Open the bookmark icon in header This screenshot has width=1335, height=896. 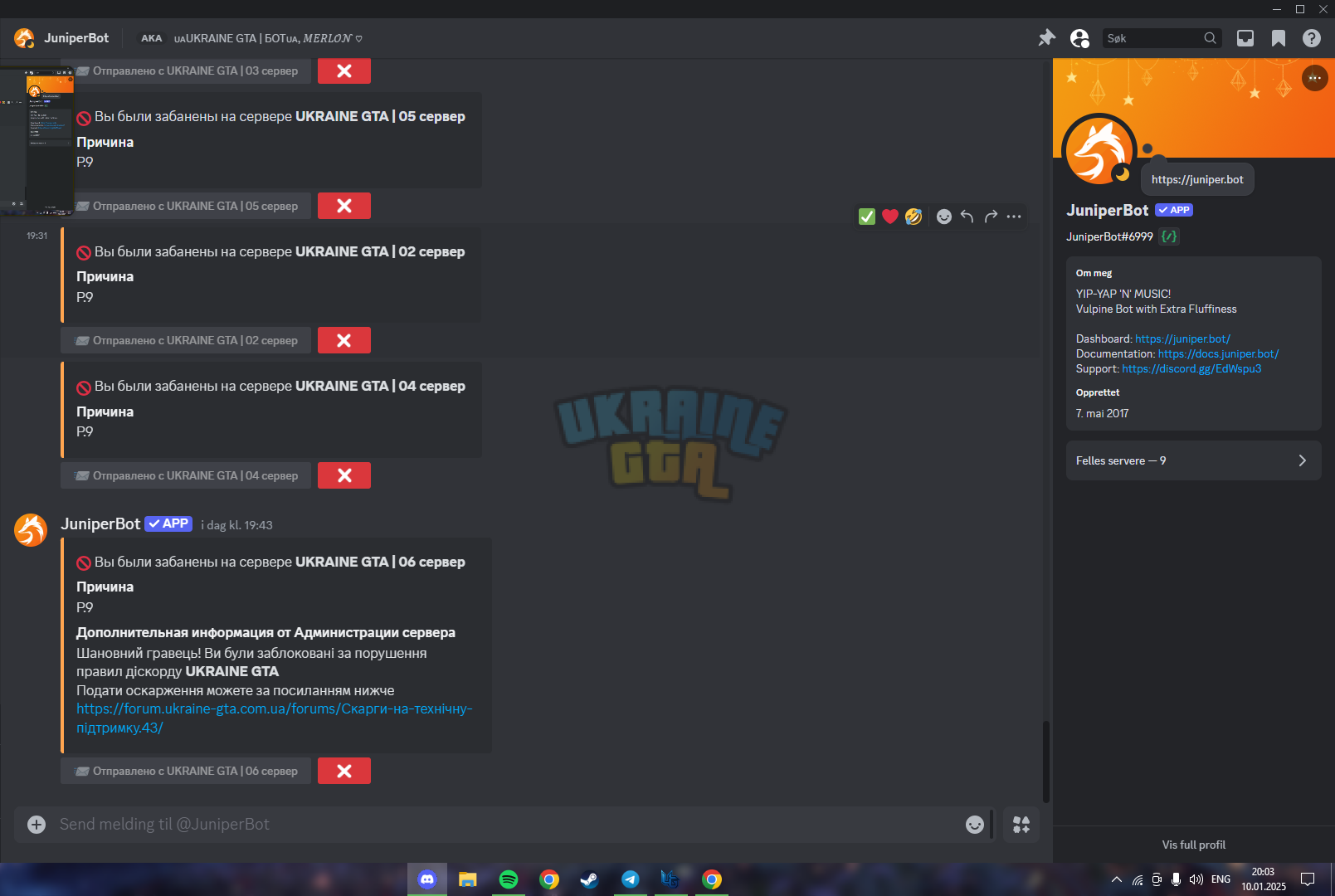[x=1279, y=38]
